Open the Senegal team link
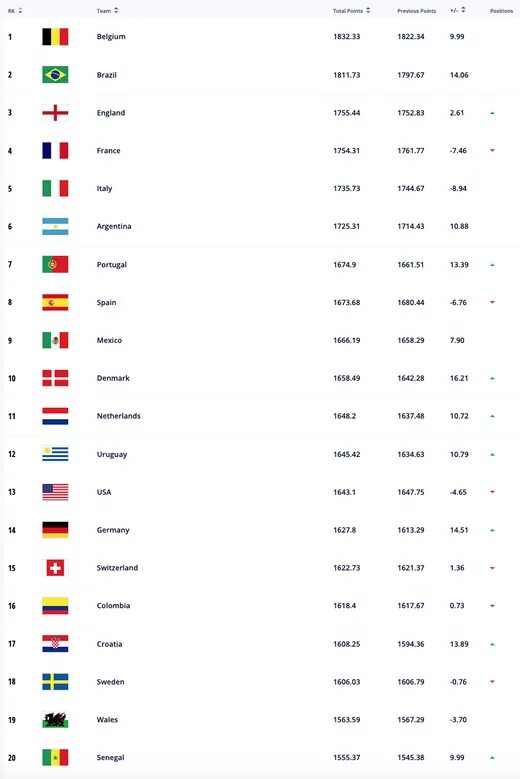Viewport: 520px width, 779px height. [x=110, y=758]
